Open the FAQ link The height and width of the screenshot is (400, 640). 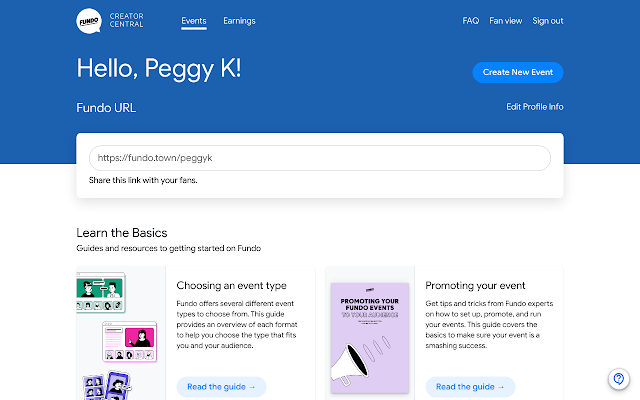pyautogui.click(x=471, y=20)
